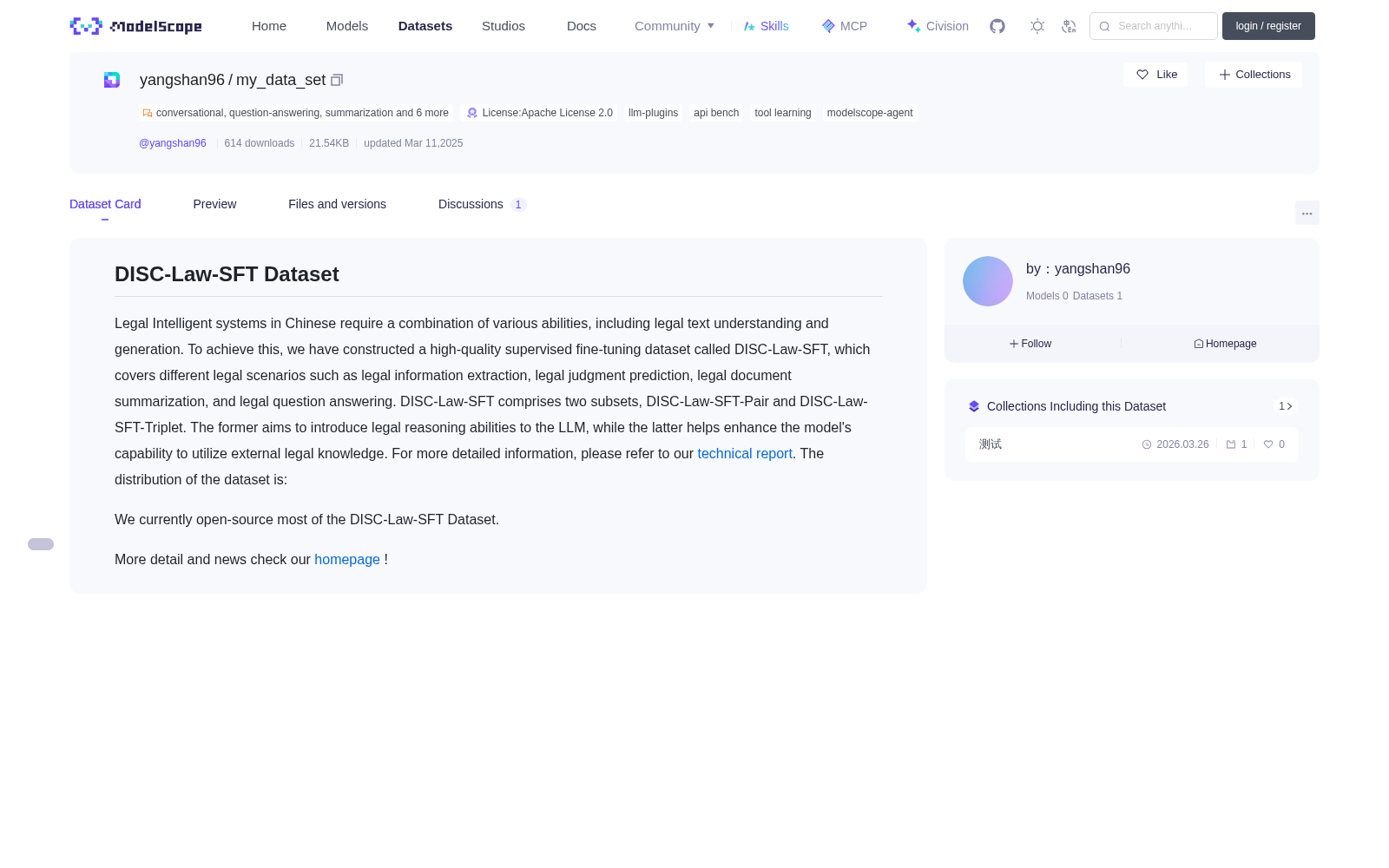Image resolution: width=1389 pixels, height=868 pixels.
Task: Click '614 downloads' text
Action: pos(260,143)
